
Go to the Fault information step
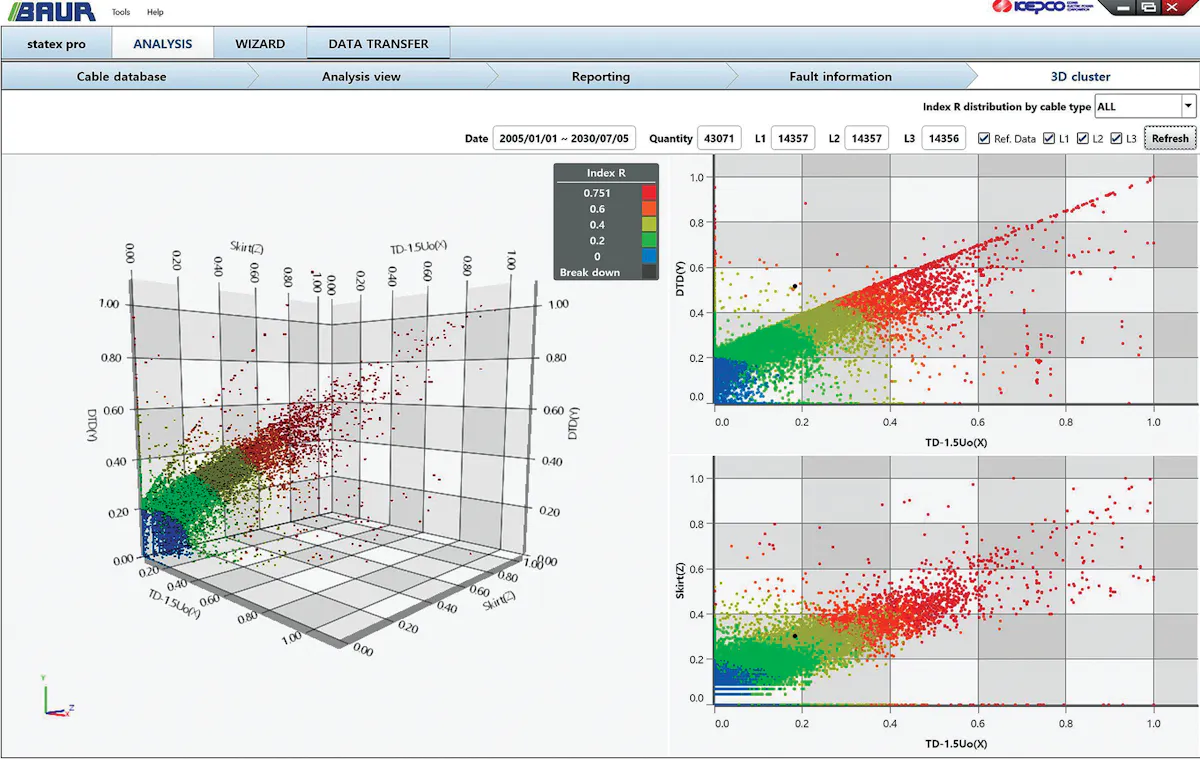(x=840, y=76)
